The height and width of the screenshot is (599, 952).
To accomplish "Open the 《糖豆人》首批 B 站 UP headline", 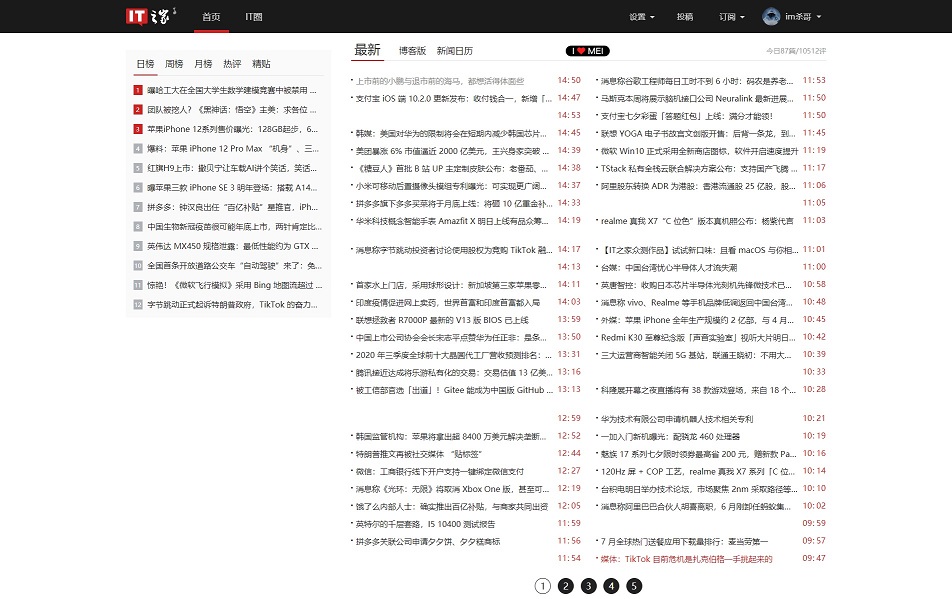I will [452, 169].
